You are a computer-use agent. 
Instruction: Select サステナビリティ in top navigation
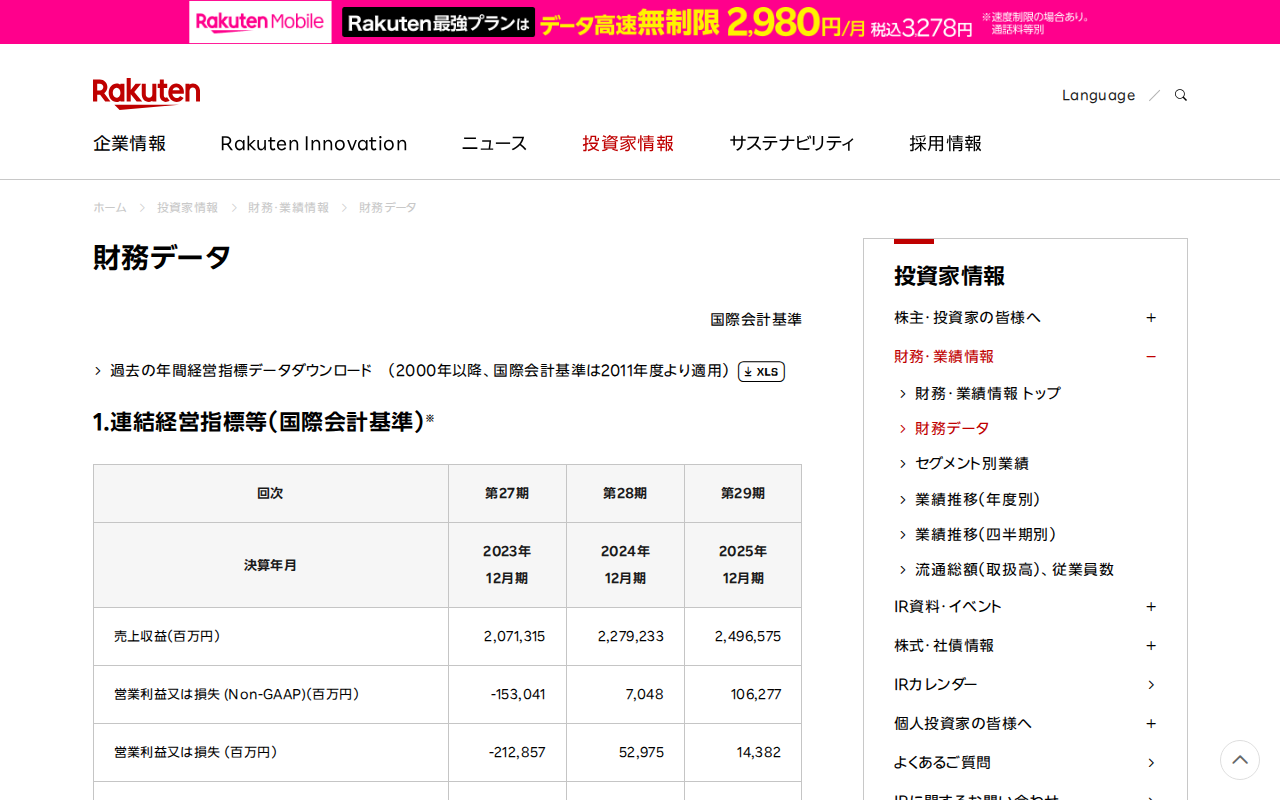pyautogui.click(x=791, y=144)
